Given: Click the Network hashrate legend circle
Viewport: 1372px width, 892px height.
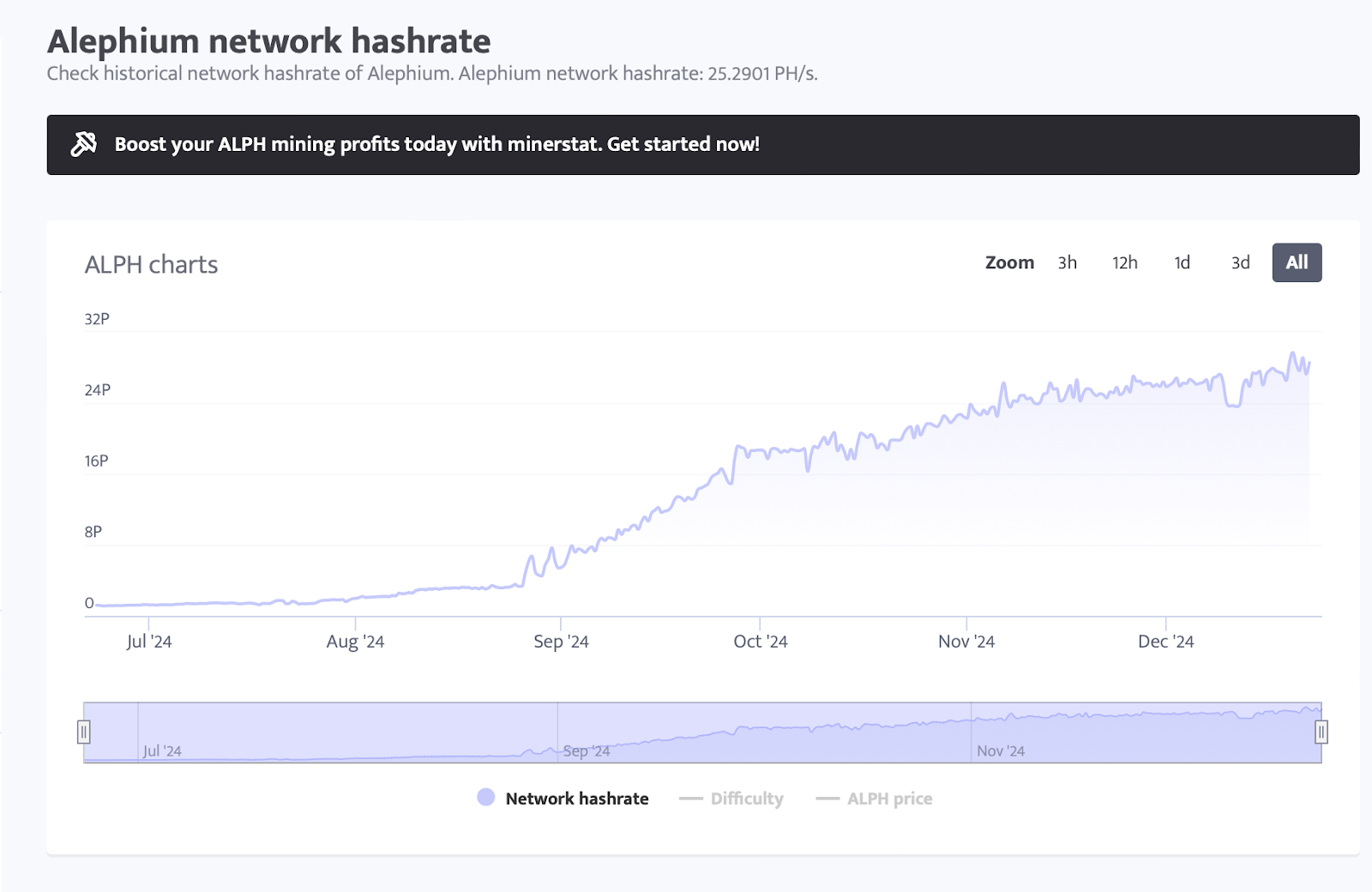Looking at the screenshot, I should point(486,798).
